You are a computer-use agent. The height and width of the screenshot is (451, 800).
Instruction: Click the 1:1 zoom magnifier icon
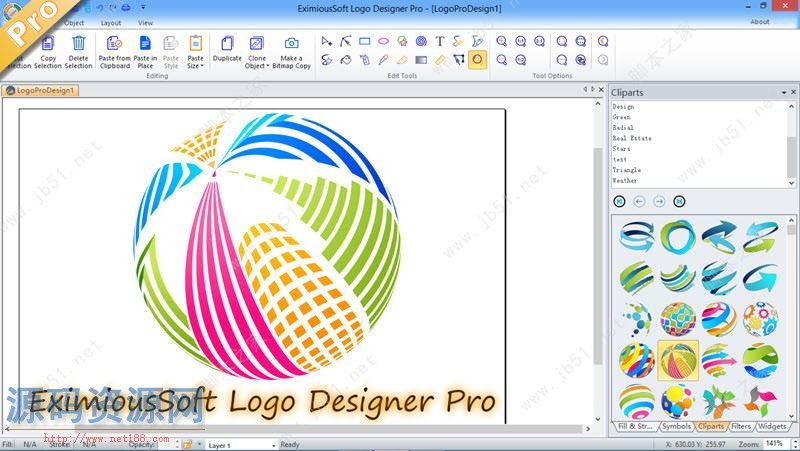tap(520, 41)
